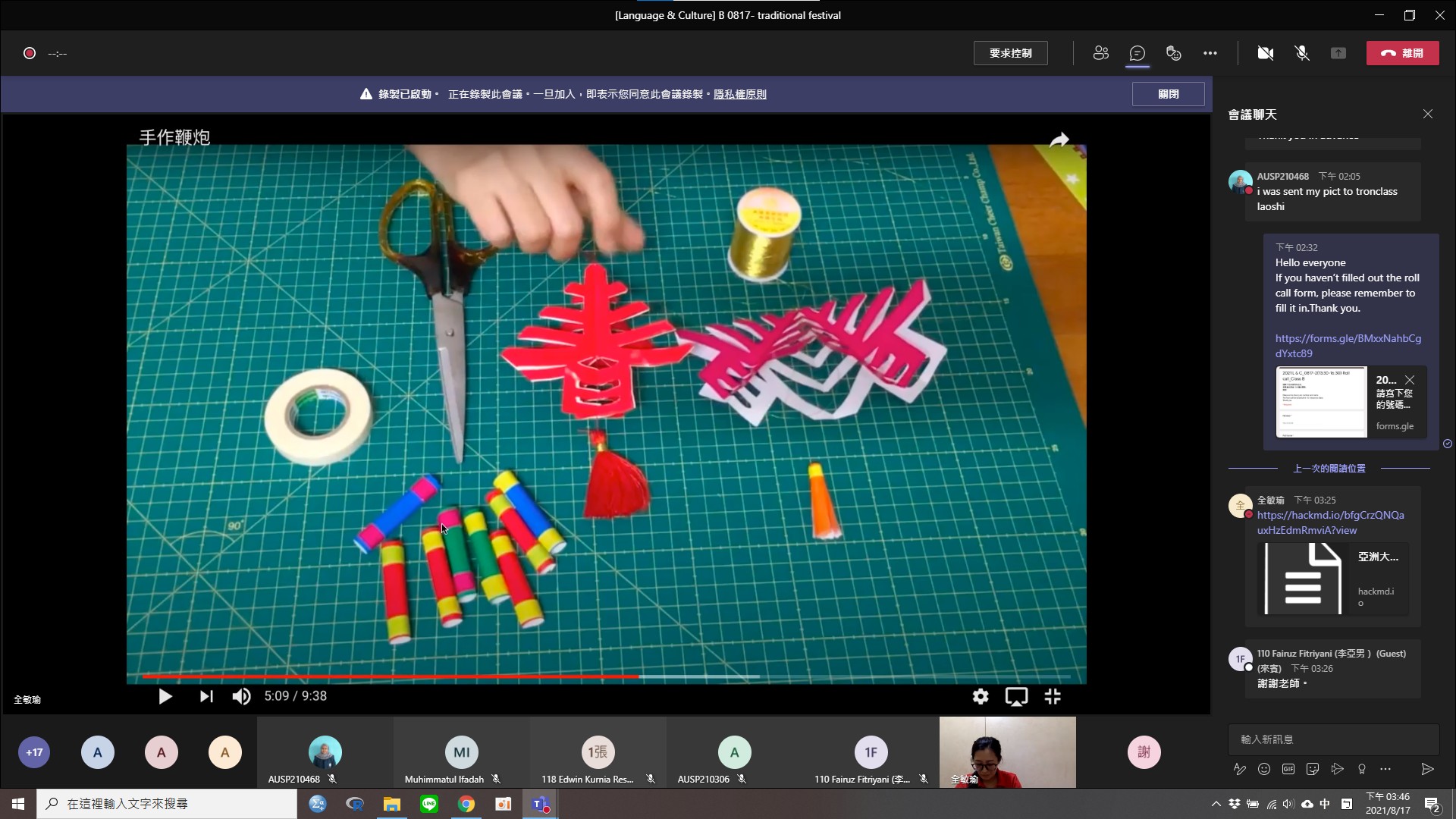Image resolution: width=1456 pixels, height=819 pixels.
Task: Open the video settings gear
Action: 980,696
